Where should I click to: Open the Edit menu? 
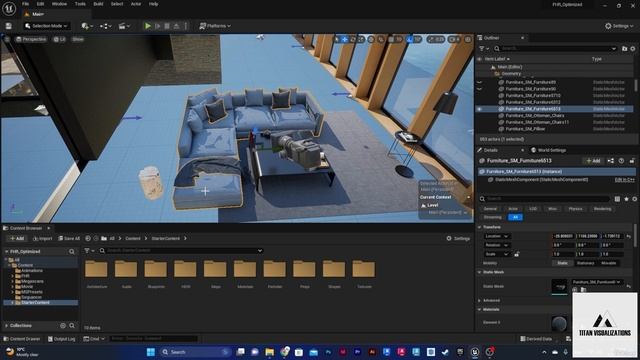pyautogui.click(x=40, y=4)
